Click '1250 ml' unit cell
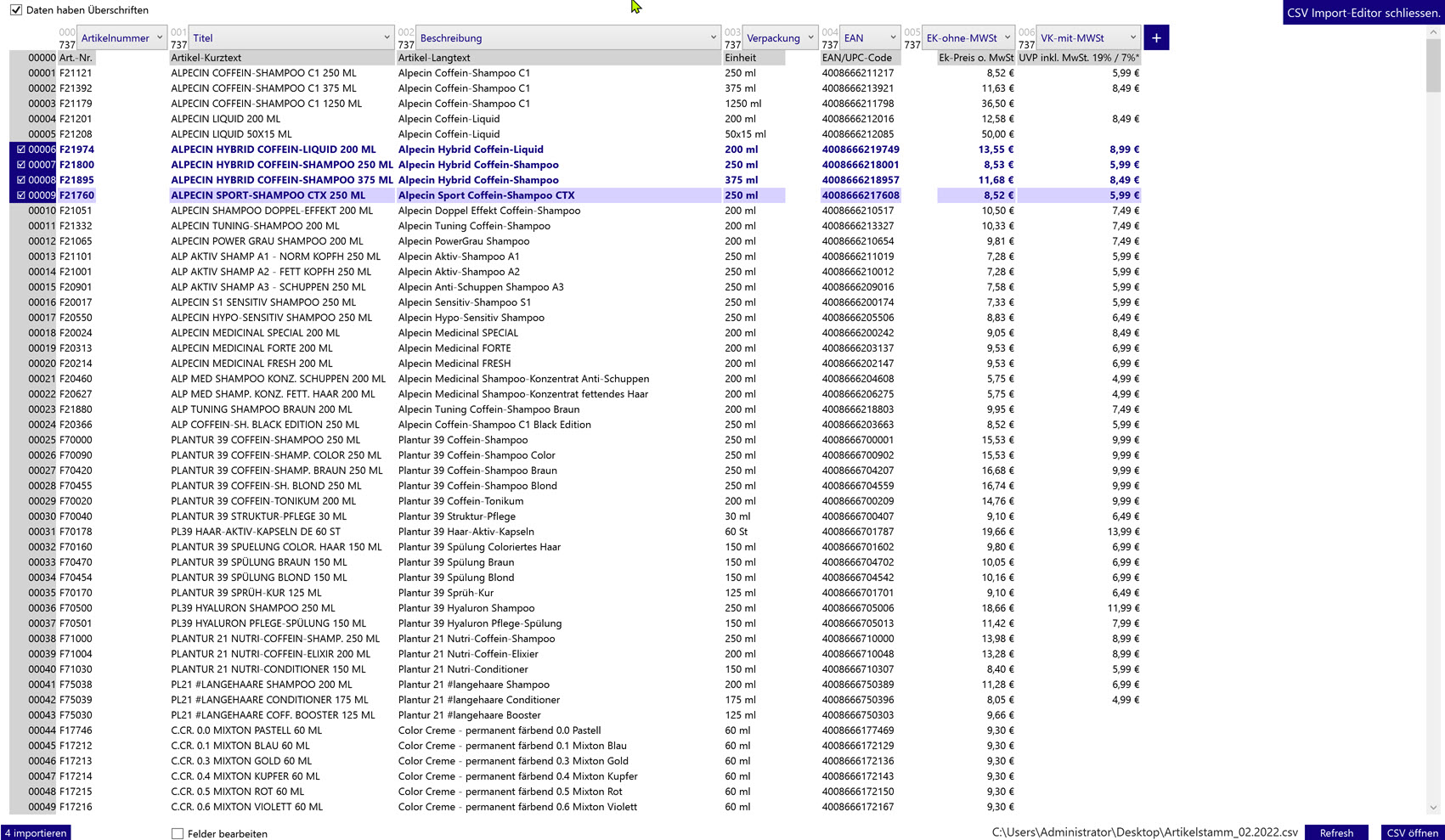 [743, 104]
